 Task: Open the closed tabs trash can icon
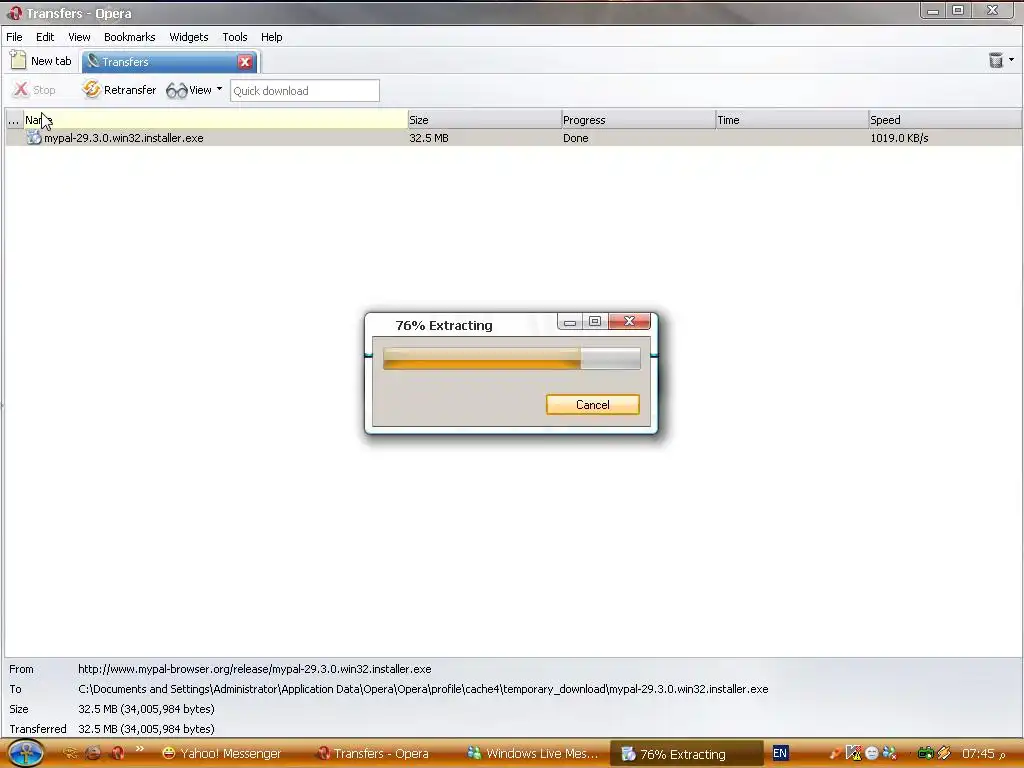(995, 60)
